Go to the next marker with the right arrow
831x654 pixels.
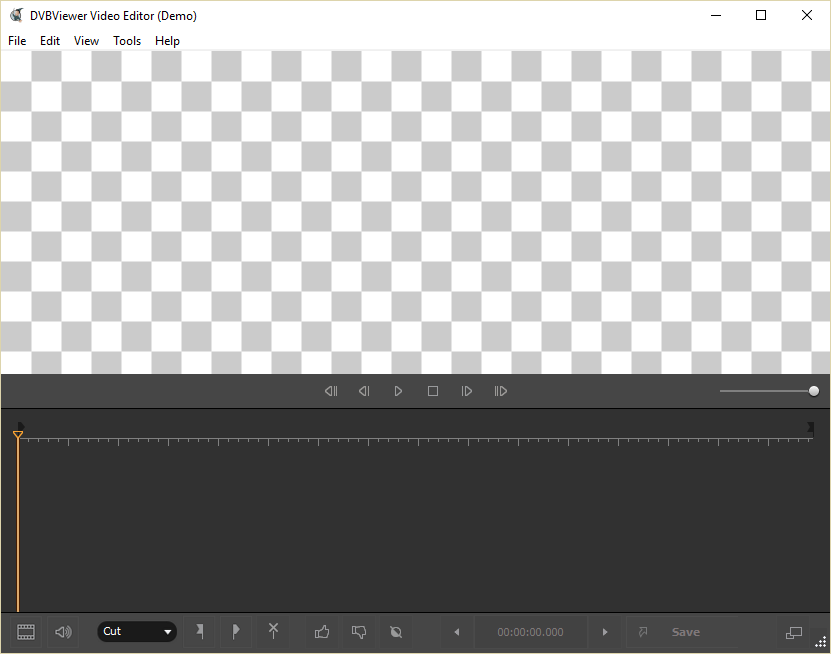[x=605, y=632]
